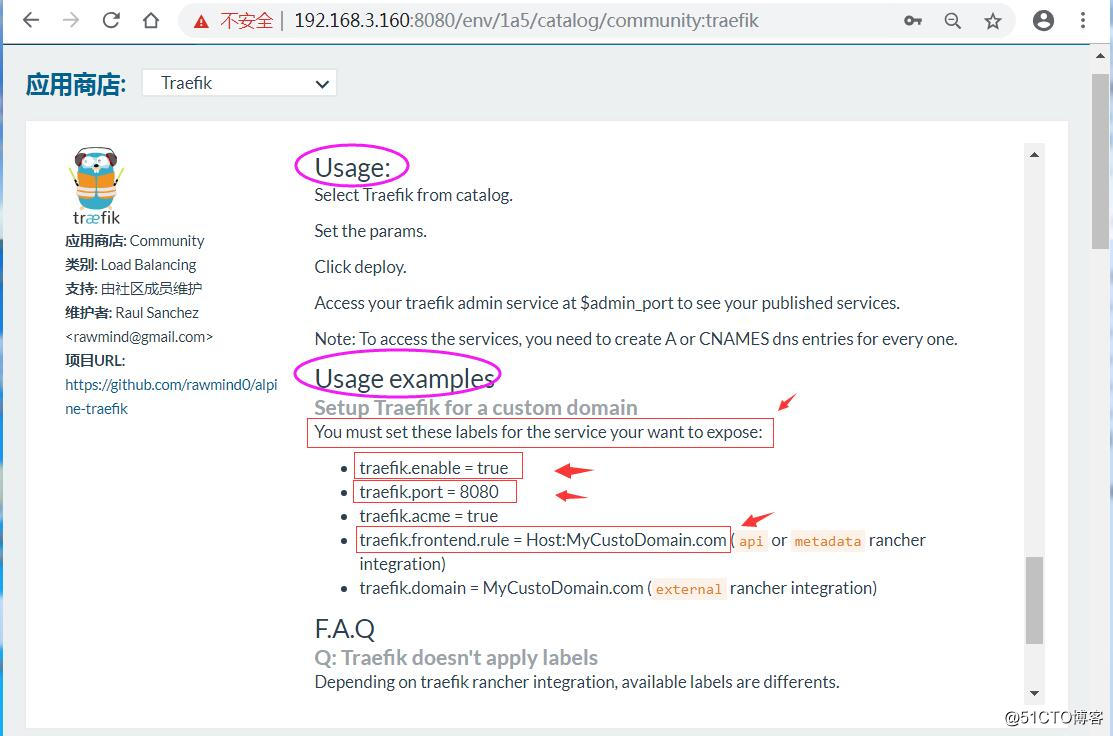Click the '应用商店:' page title
This screenshot has height=736, width=1113.
tap(75, 84)
